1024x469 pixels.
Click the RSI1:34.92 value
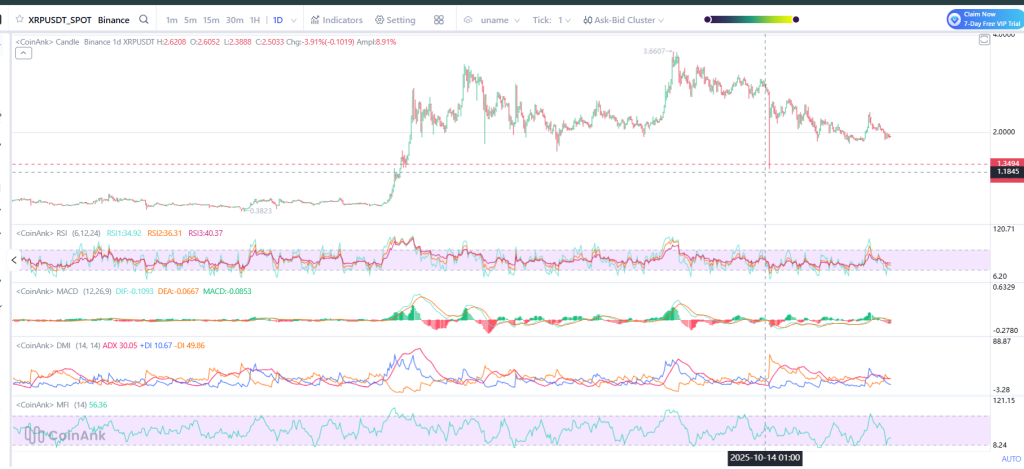[123, 233]
